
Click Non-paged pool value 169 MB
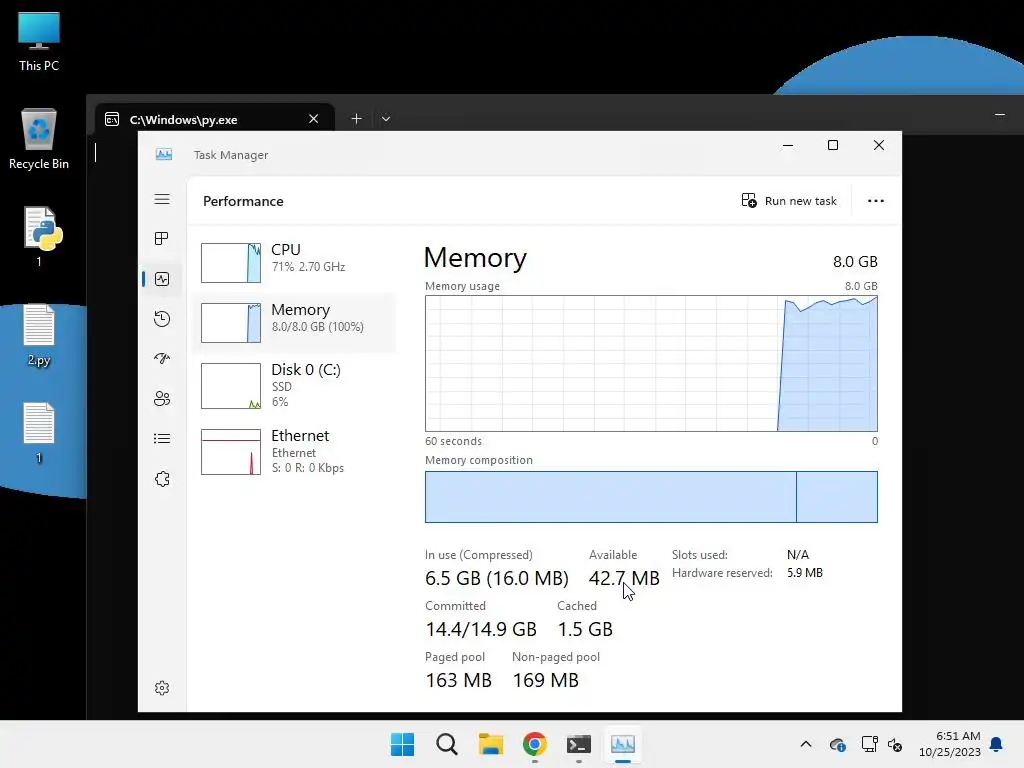[x=545, y=680]
